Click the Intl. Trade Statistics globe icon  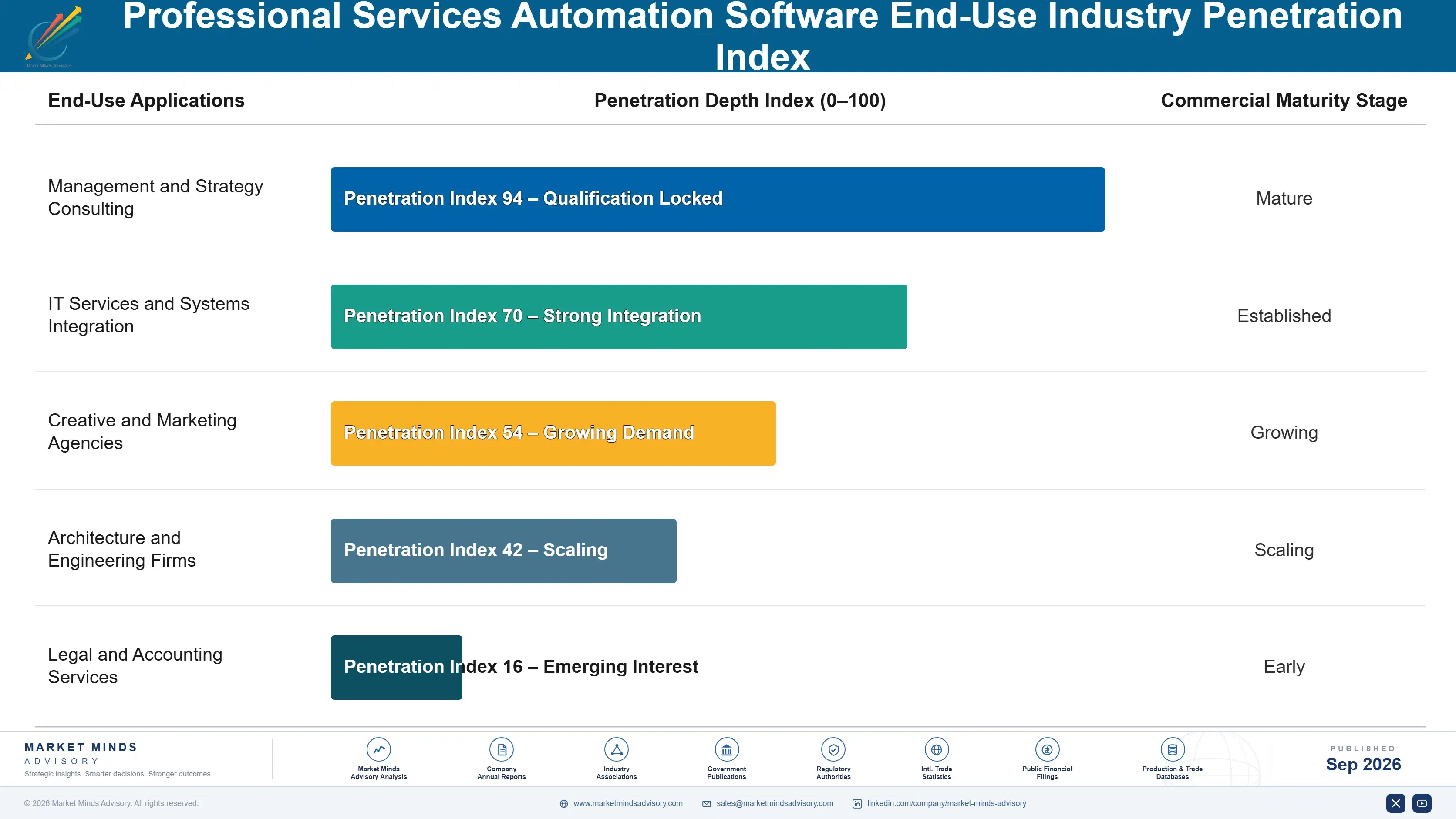(937, 749)
